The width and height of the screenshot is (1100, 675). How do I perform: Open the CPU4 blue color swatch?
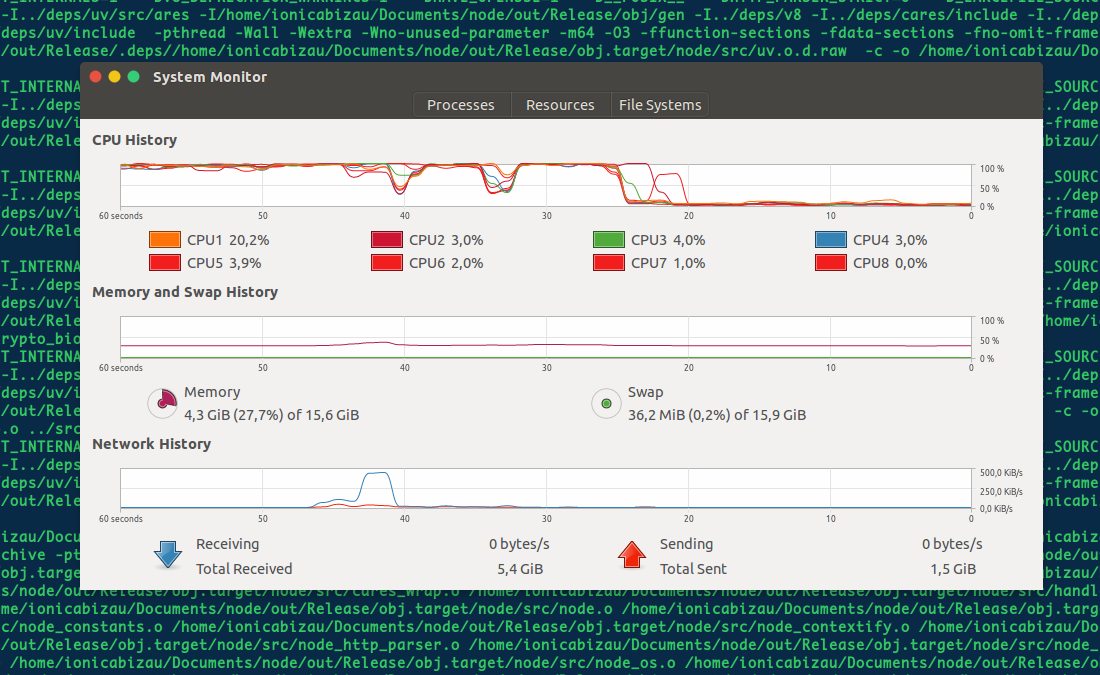pos(830,240)
